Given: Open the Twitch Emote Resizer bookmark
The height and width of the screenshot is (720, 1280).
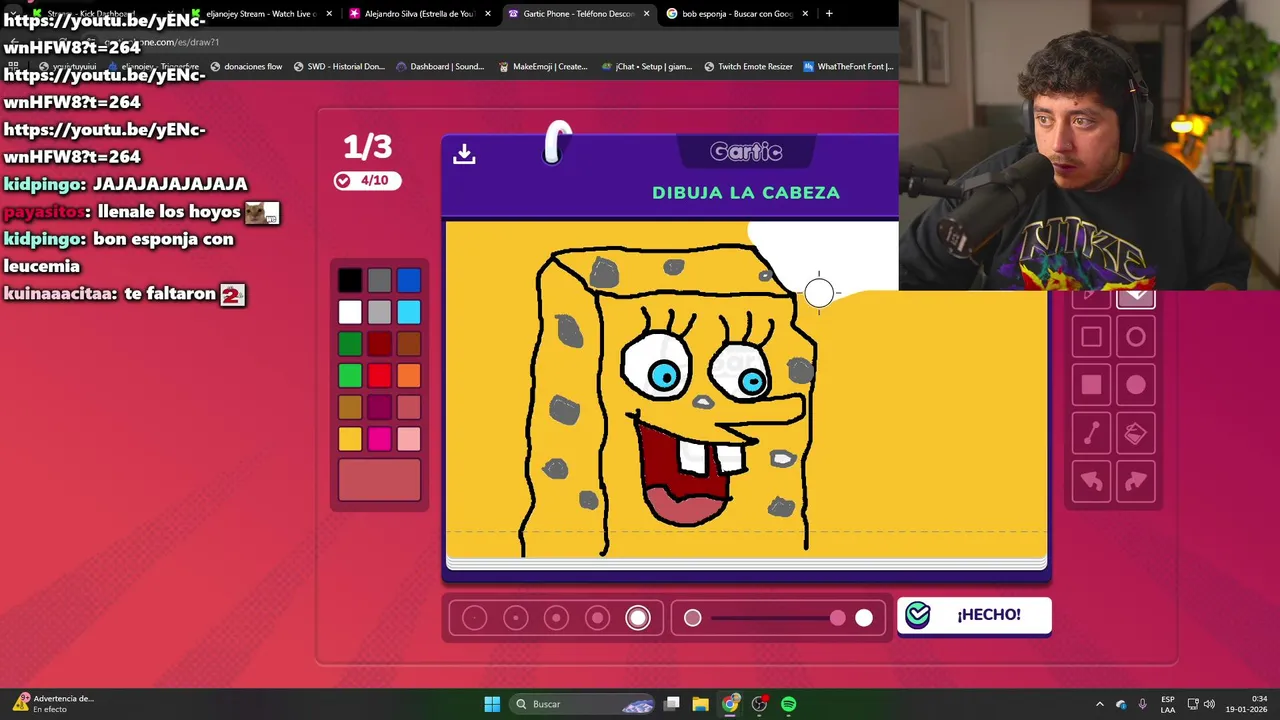Looking at the screenshot, I should coord(748,67).
